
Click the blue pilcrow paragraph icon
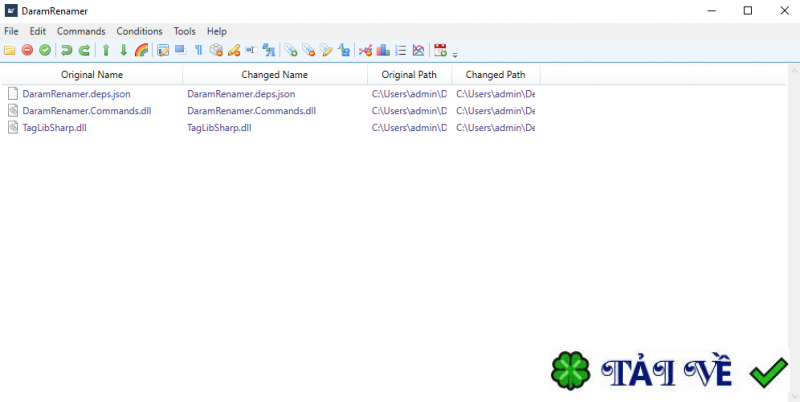click(198, 50)
